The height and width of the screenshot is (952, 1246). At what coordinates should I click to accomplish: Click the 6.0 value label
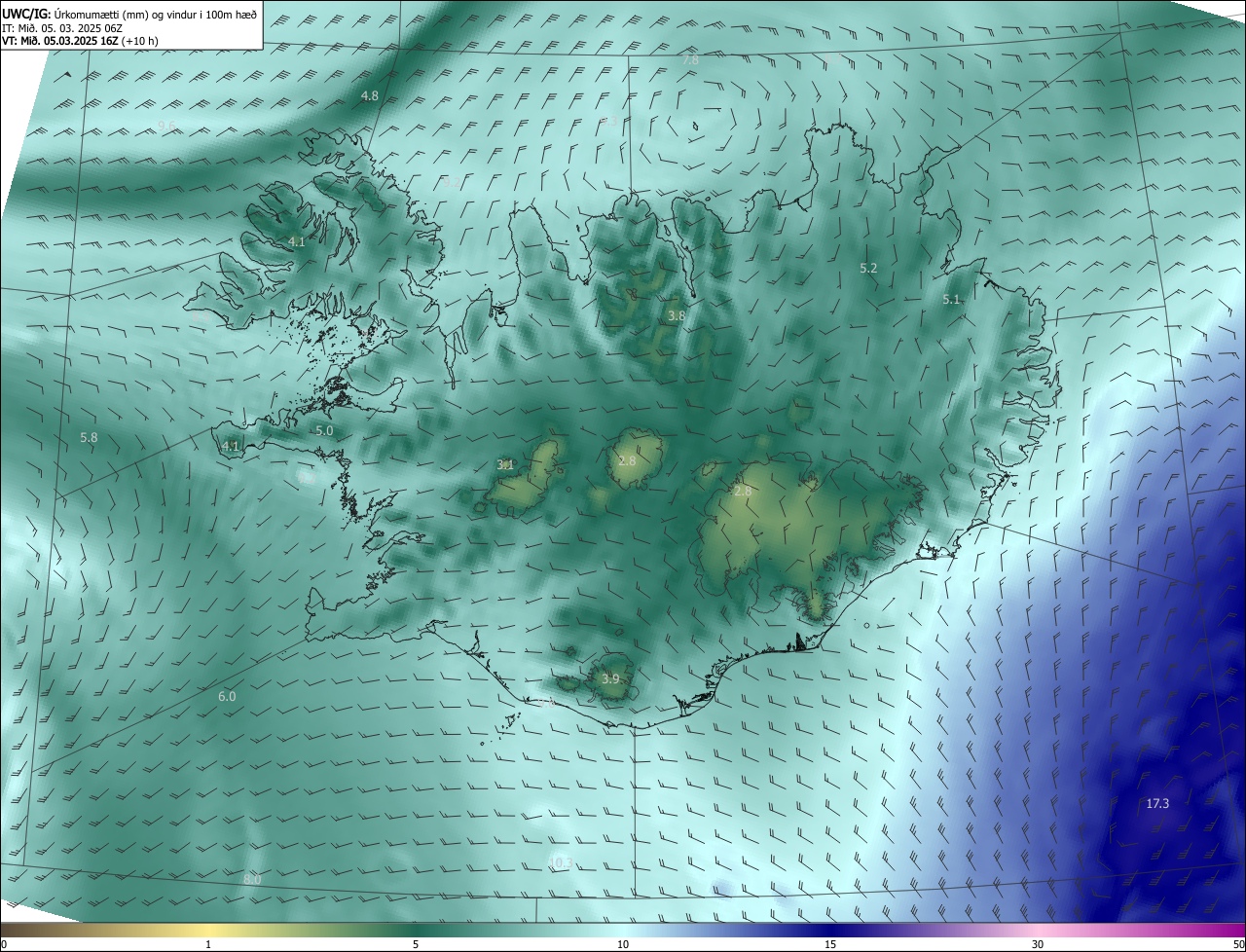pos(227,696)
